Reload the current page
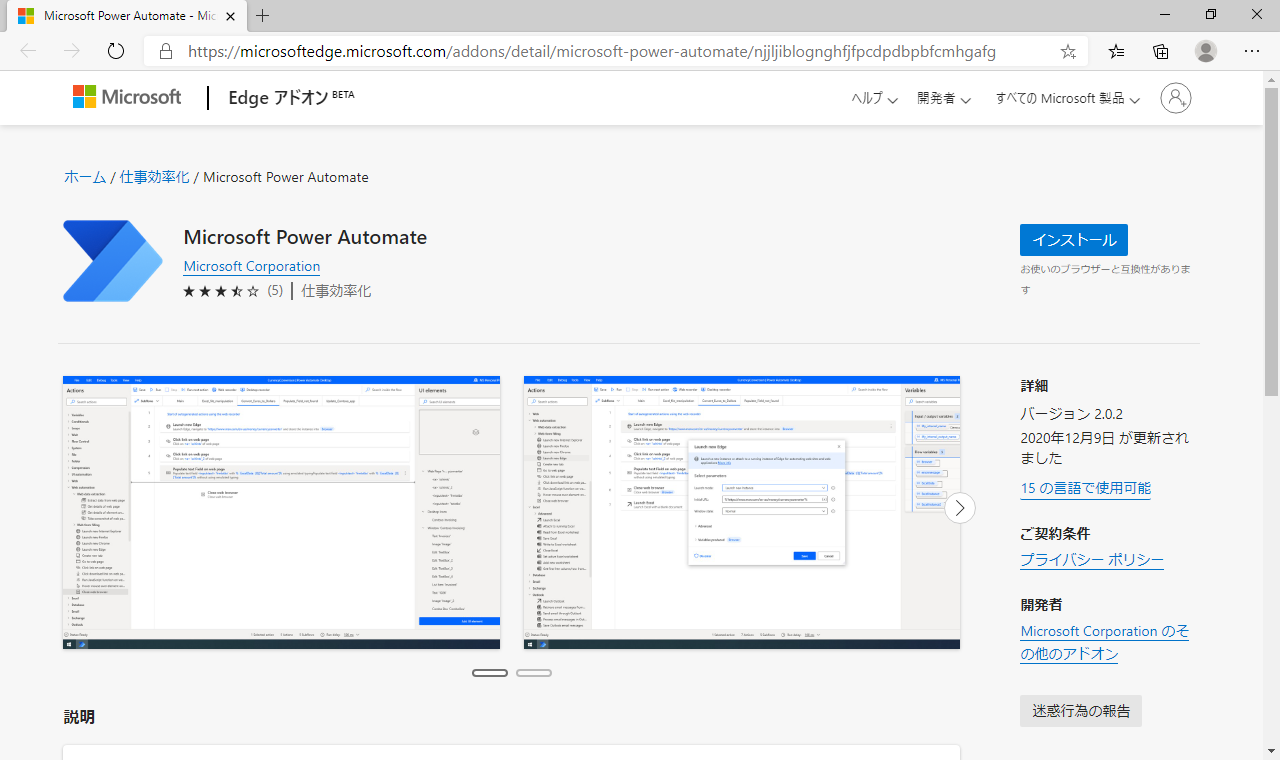Image resolution: width=1280 pixels, height=760 pixels. pyautogui.click(x=116, y=51)
